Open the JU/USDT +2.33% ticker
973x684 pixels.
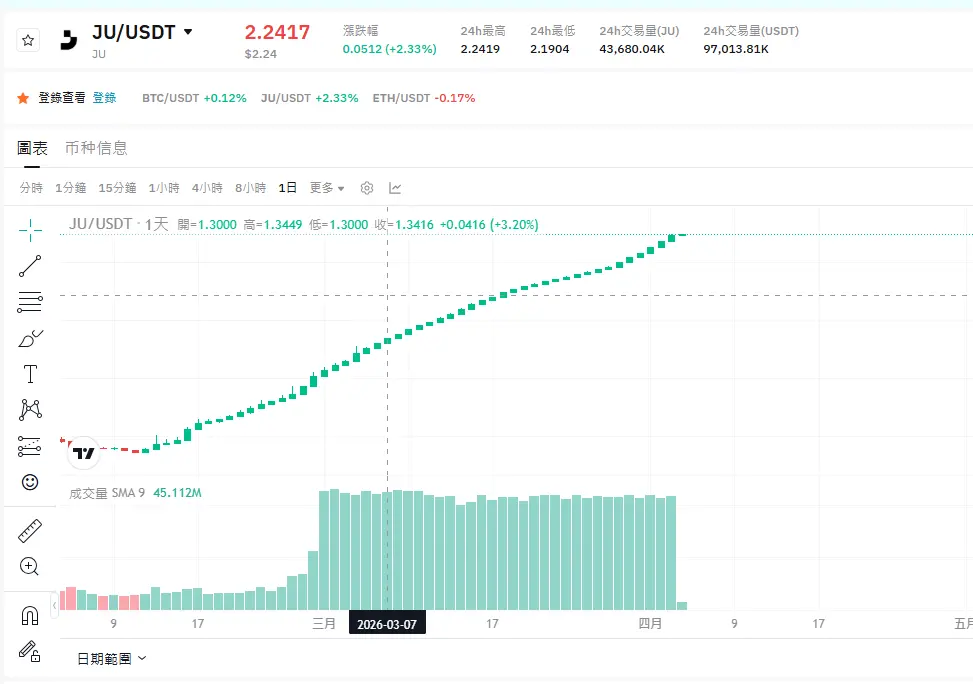pyautogui.click(x=310, y=98)
